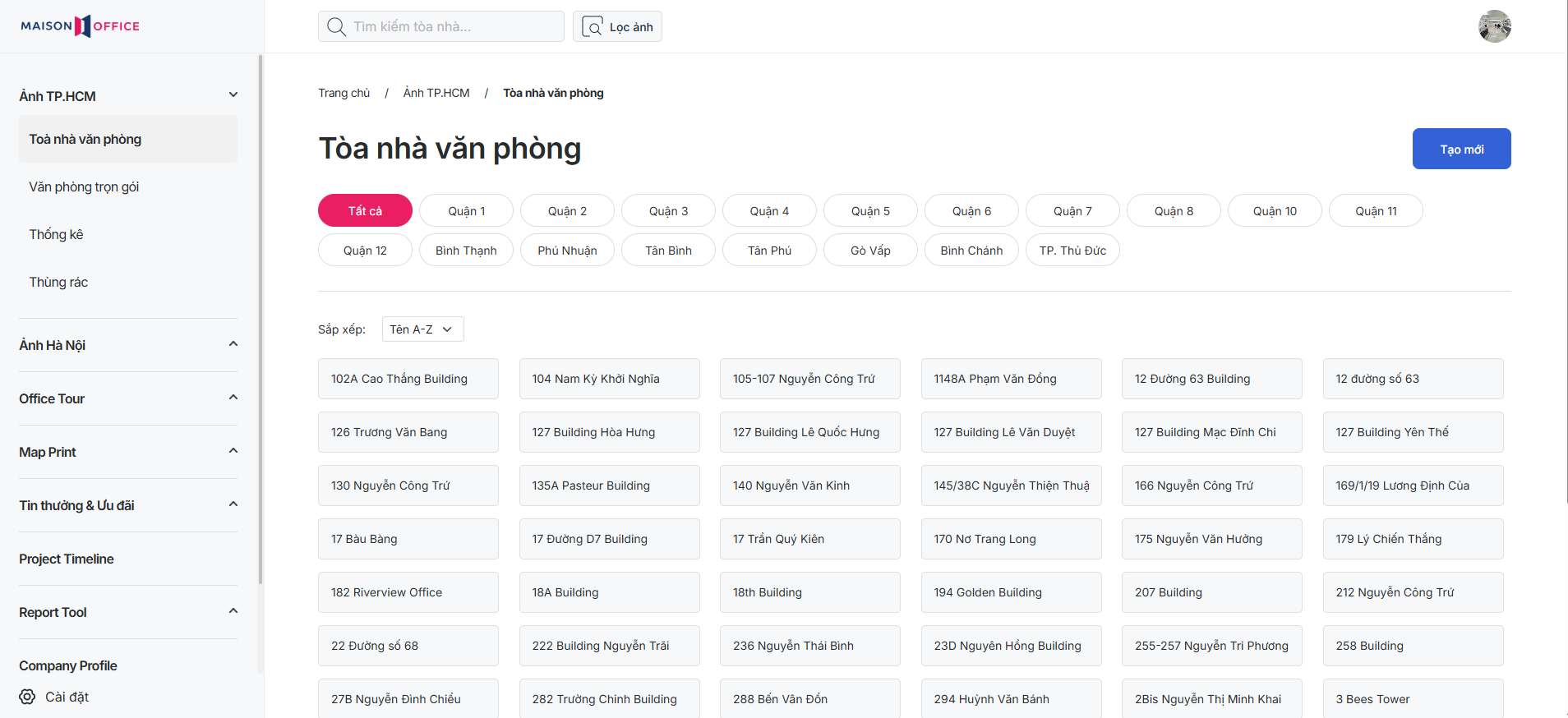Click the image filter icon
Image resolution: width=1568 pixels, height=718 pixels.
point(592,27)
